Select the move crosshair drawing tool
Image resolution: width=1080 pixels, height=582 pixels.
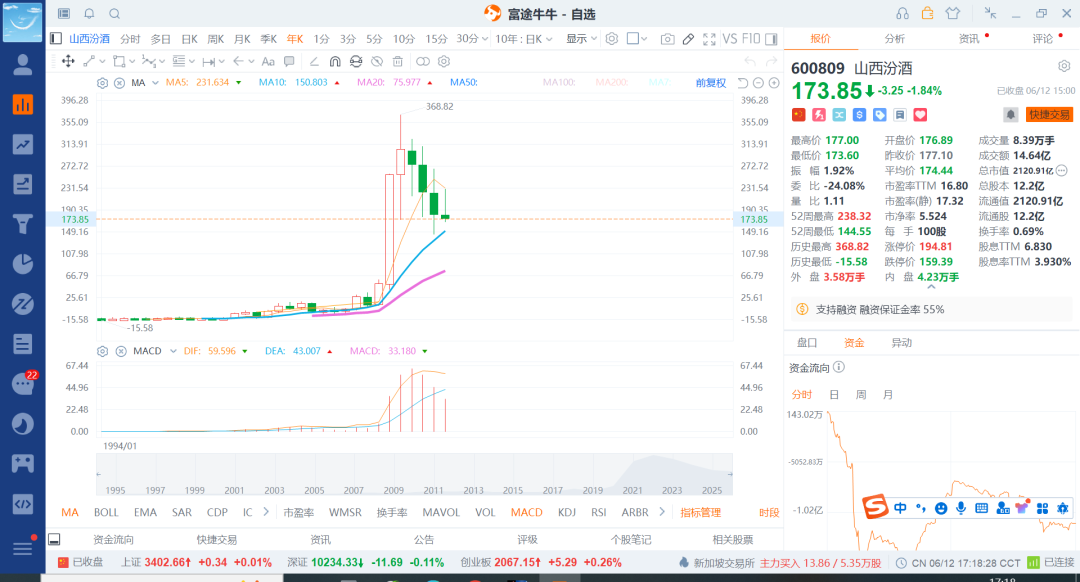click(x=68, y=61)
